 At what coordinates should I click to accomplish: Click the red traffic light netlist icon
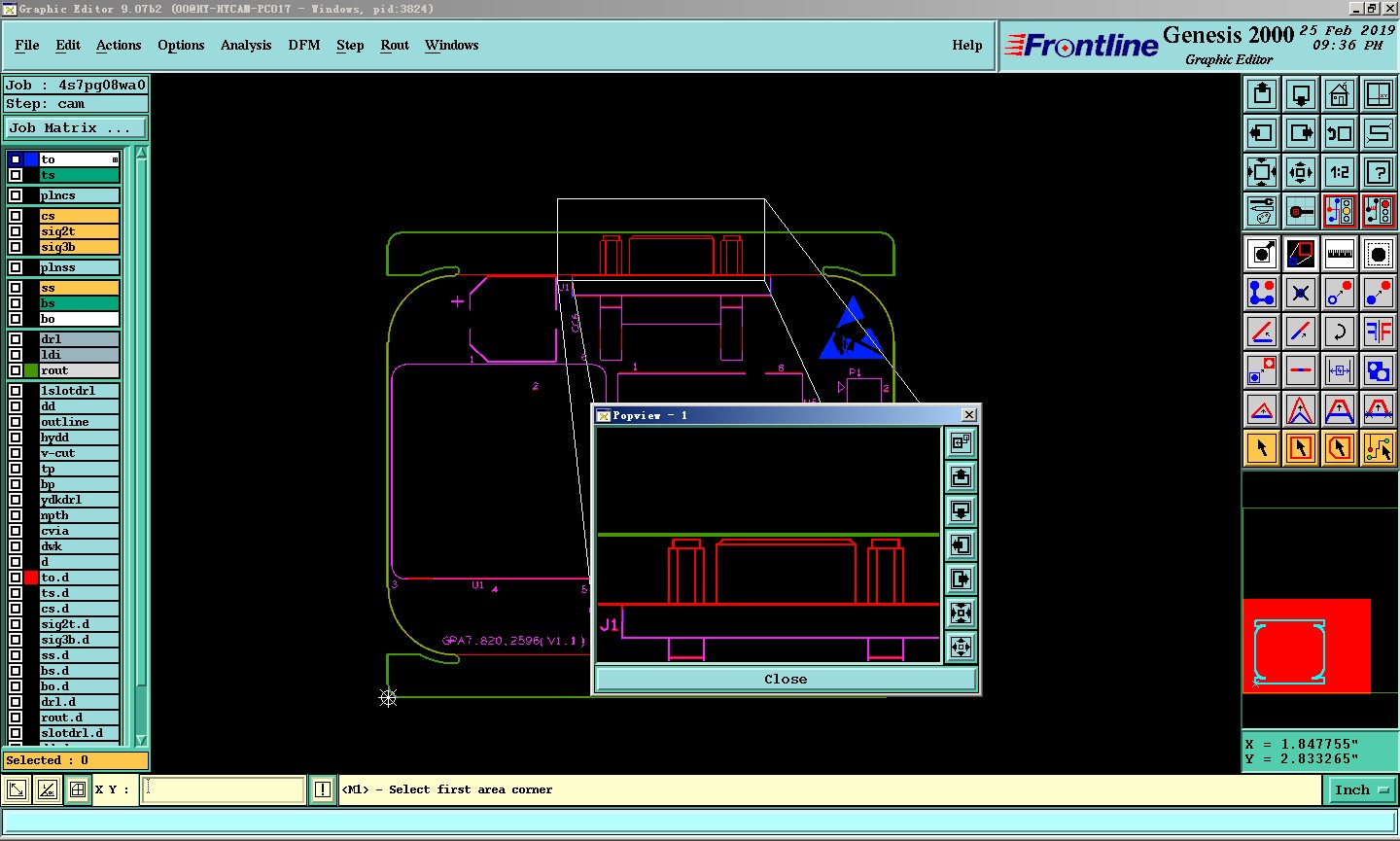click(1379, 211)
